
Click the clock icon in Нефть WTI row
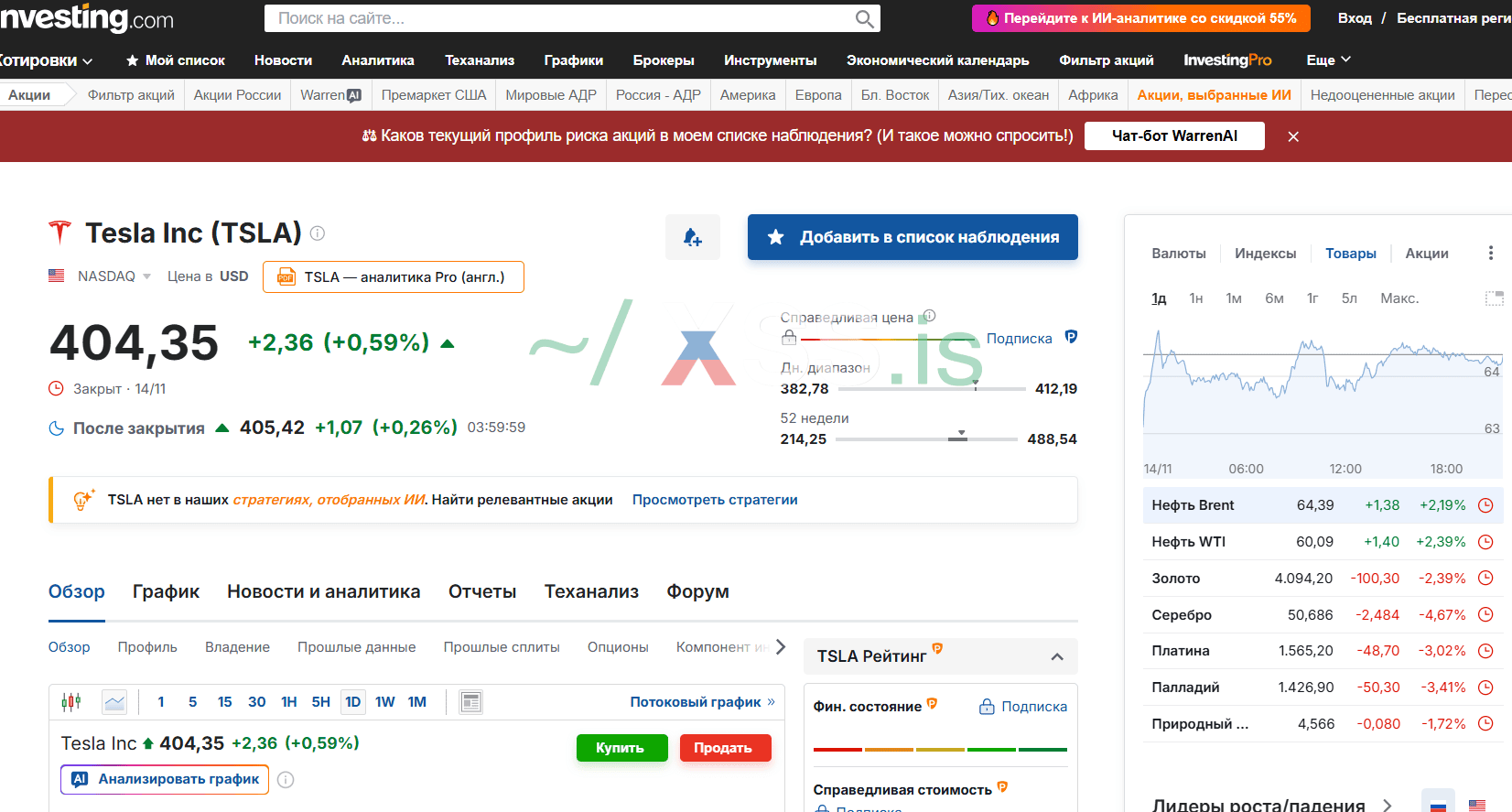[x=1485, y=542]
